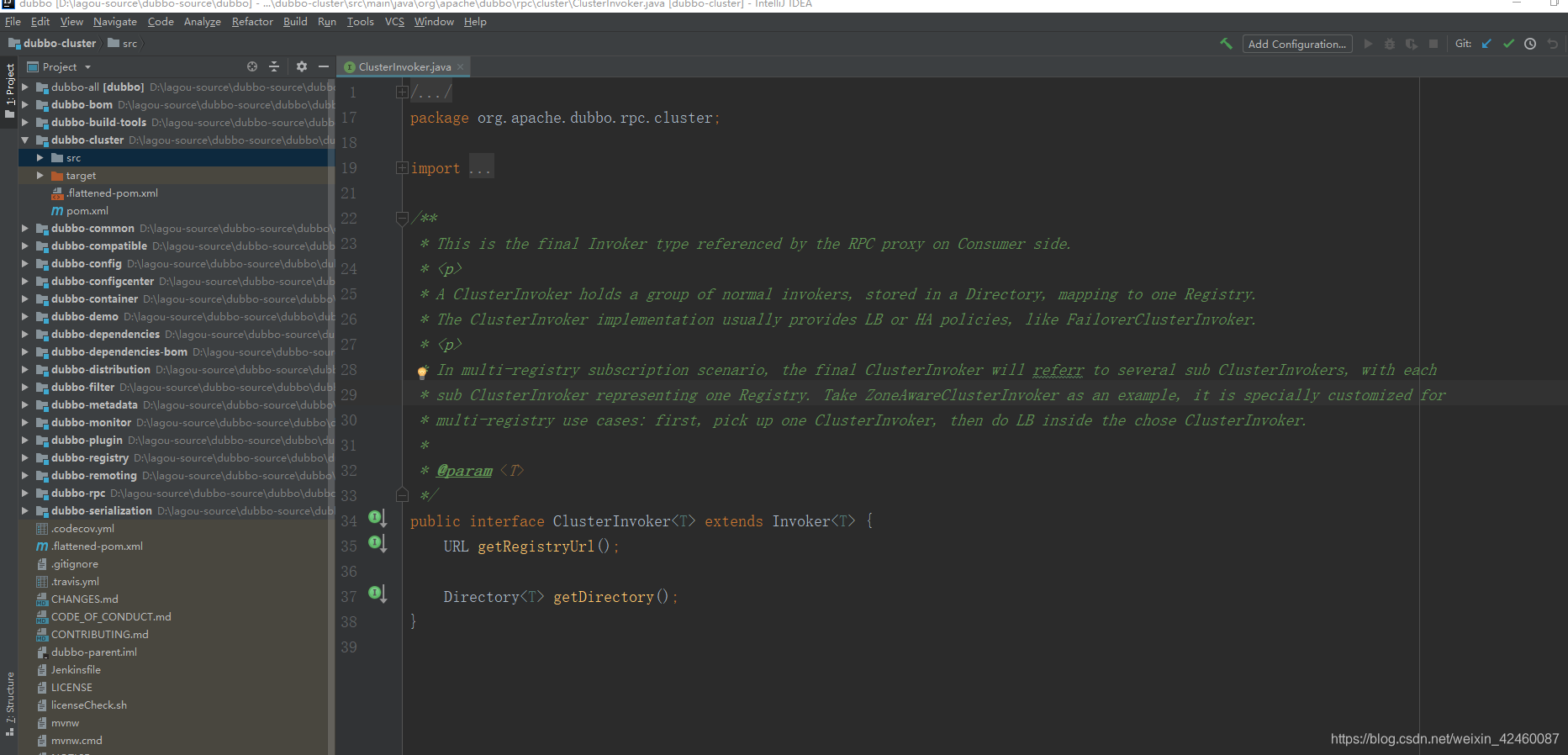Select the mvnw.cmd file
The image size is (1568, 755).
point(77,741)
